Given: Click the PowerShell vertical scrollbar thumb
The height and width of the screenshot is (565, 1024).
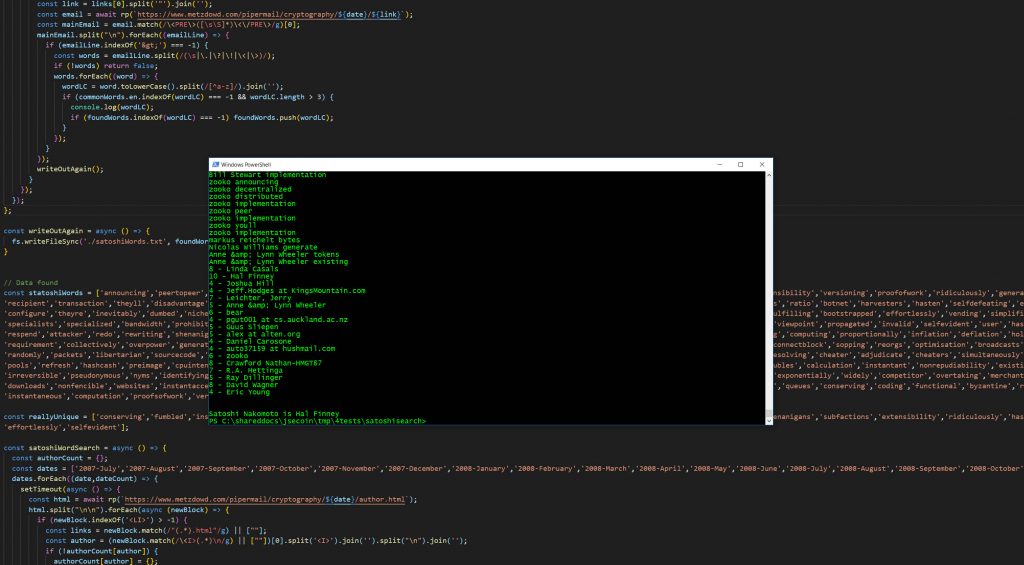Looking at the screenshot, I should 769,414.
